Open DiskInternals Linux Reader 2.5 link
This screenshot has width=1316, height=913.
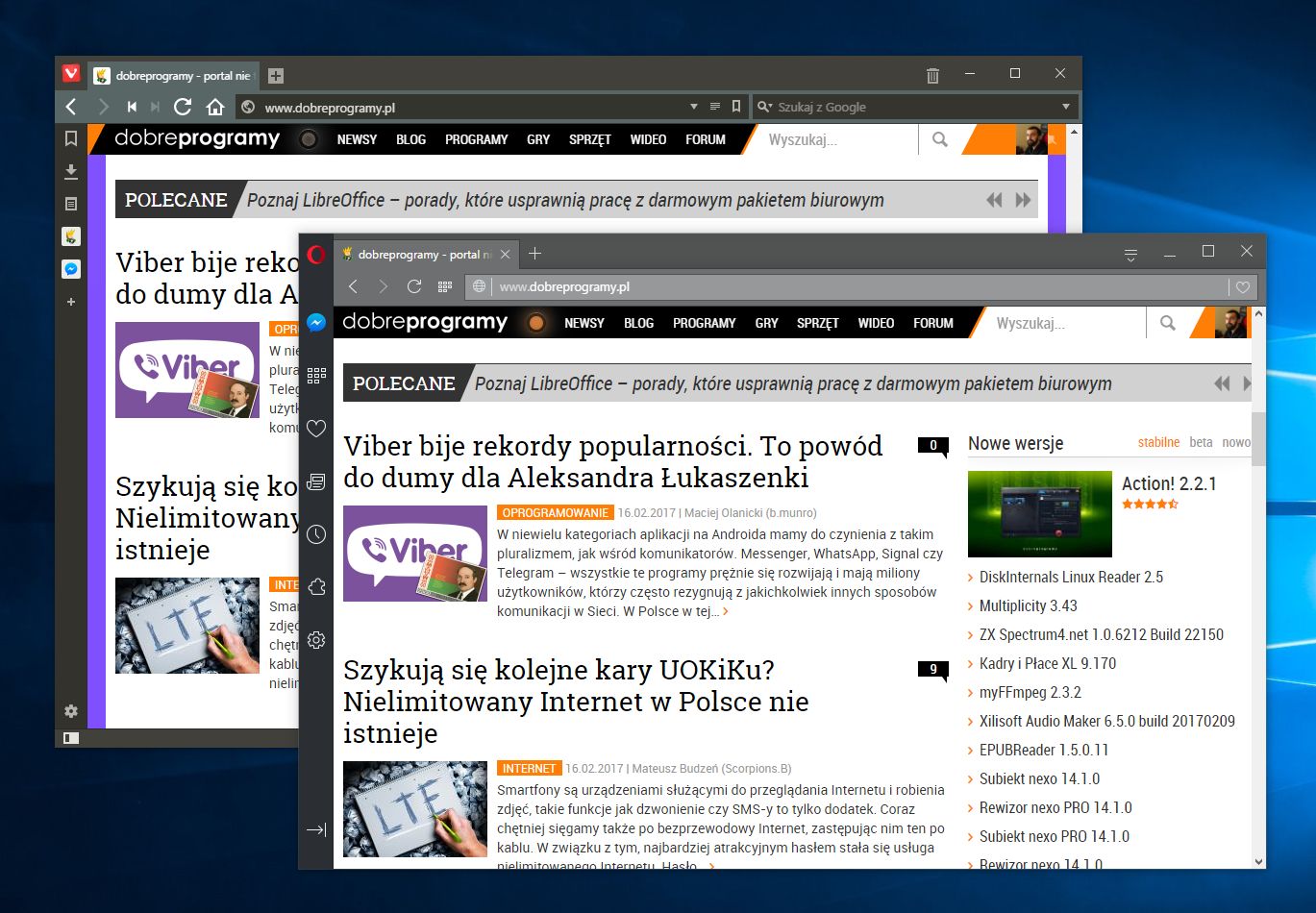(1071, 577)
